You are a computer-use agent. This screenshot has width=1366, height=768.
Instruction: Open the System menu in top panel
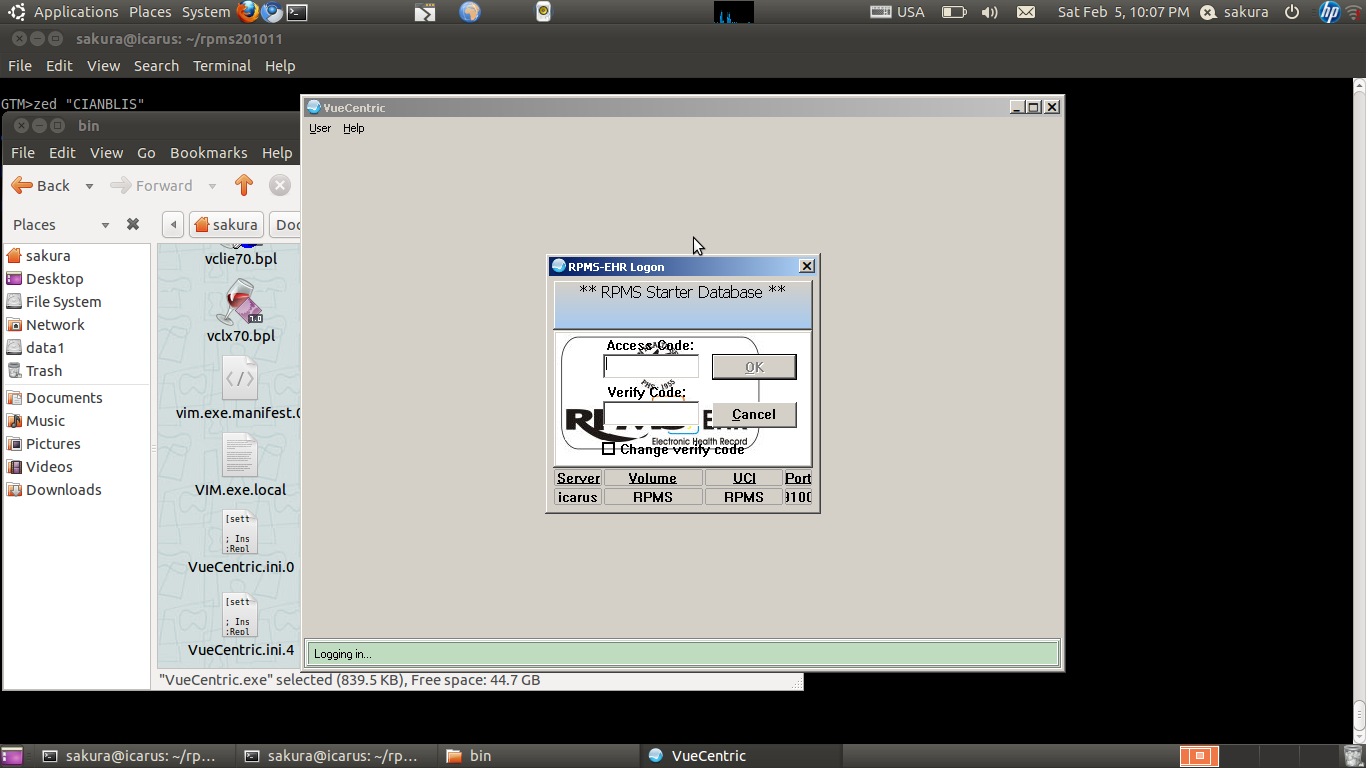[x=206, y=12]
